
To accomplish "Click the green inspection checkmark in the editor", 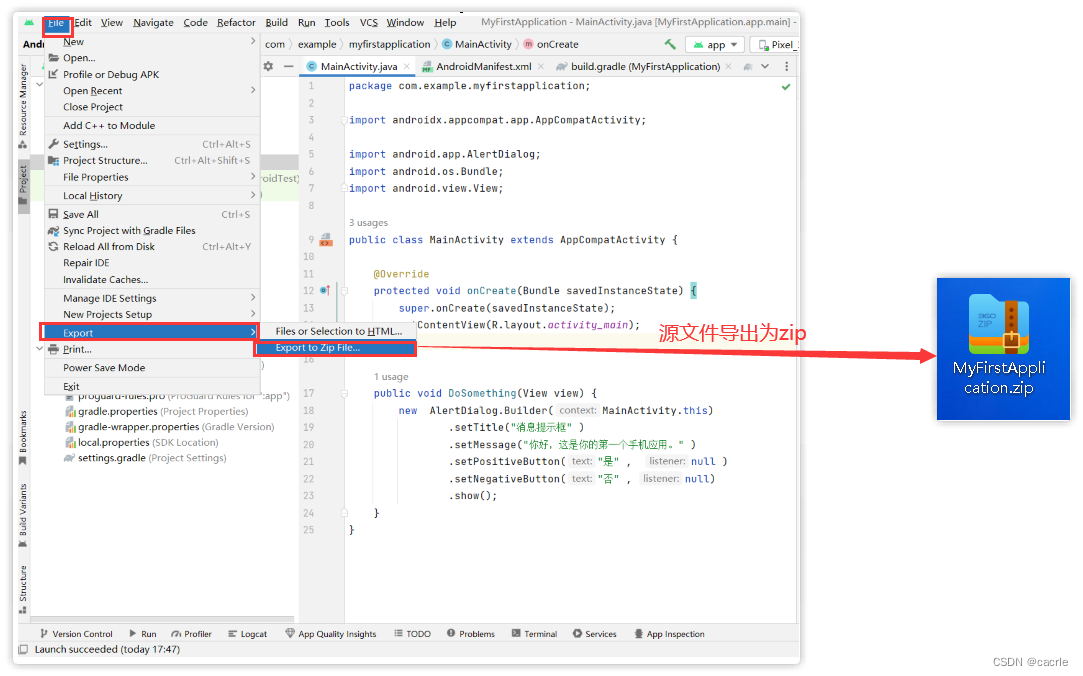I will [785, 87].
